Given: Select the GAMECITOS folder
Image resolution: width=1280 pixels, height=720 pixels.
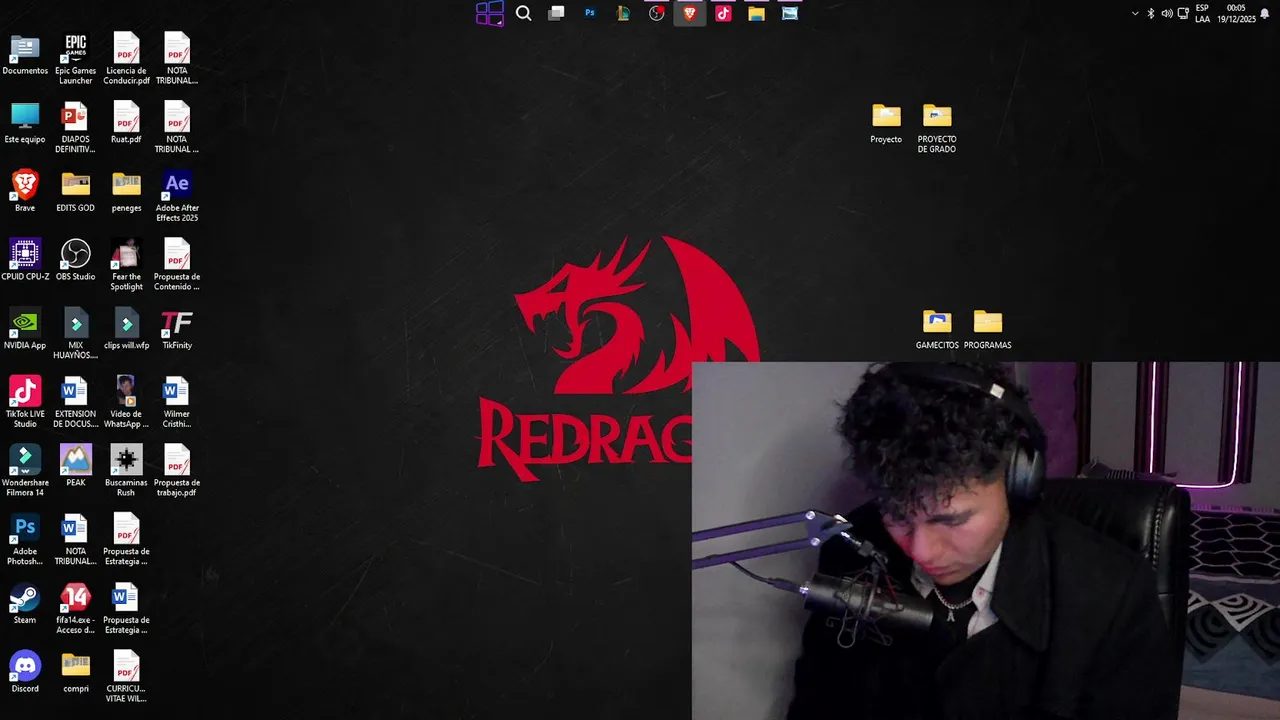Looking at the screenshot, I should 937,329.
